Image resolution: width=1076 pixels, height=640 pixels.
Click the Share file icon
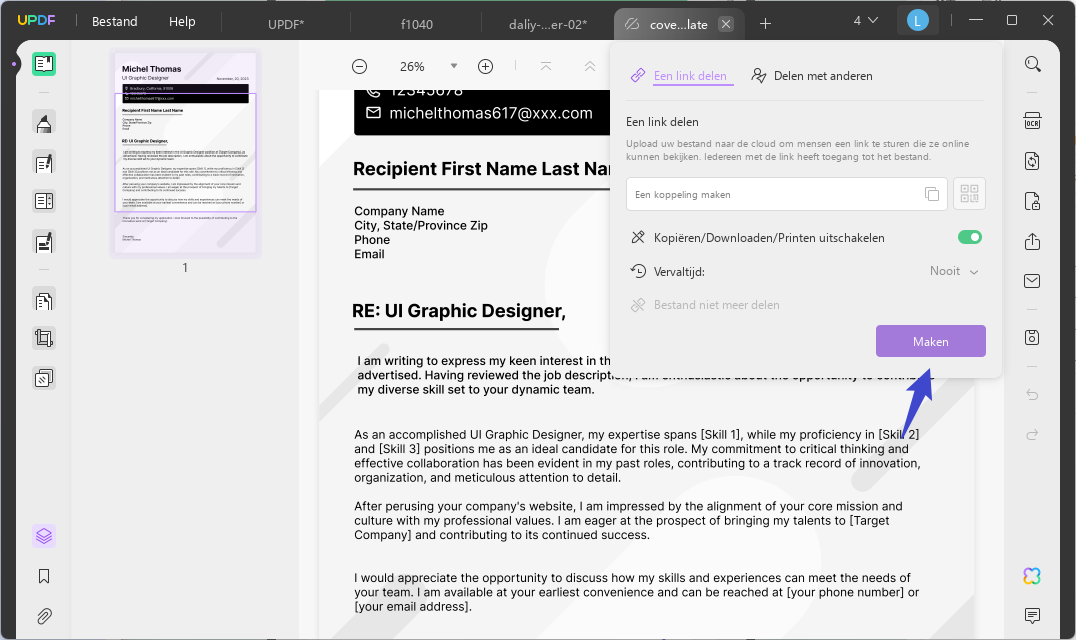tap(1032, 241)
